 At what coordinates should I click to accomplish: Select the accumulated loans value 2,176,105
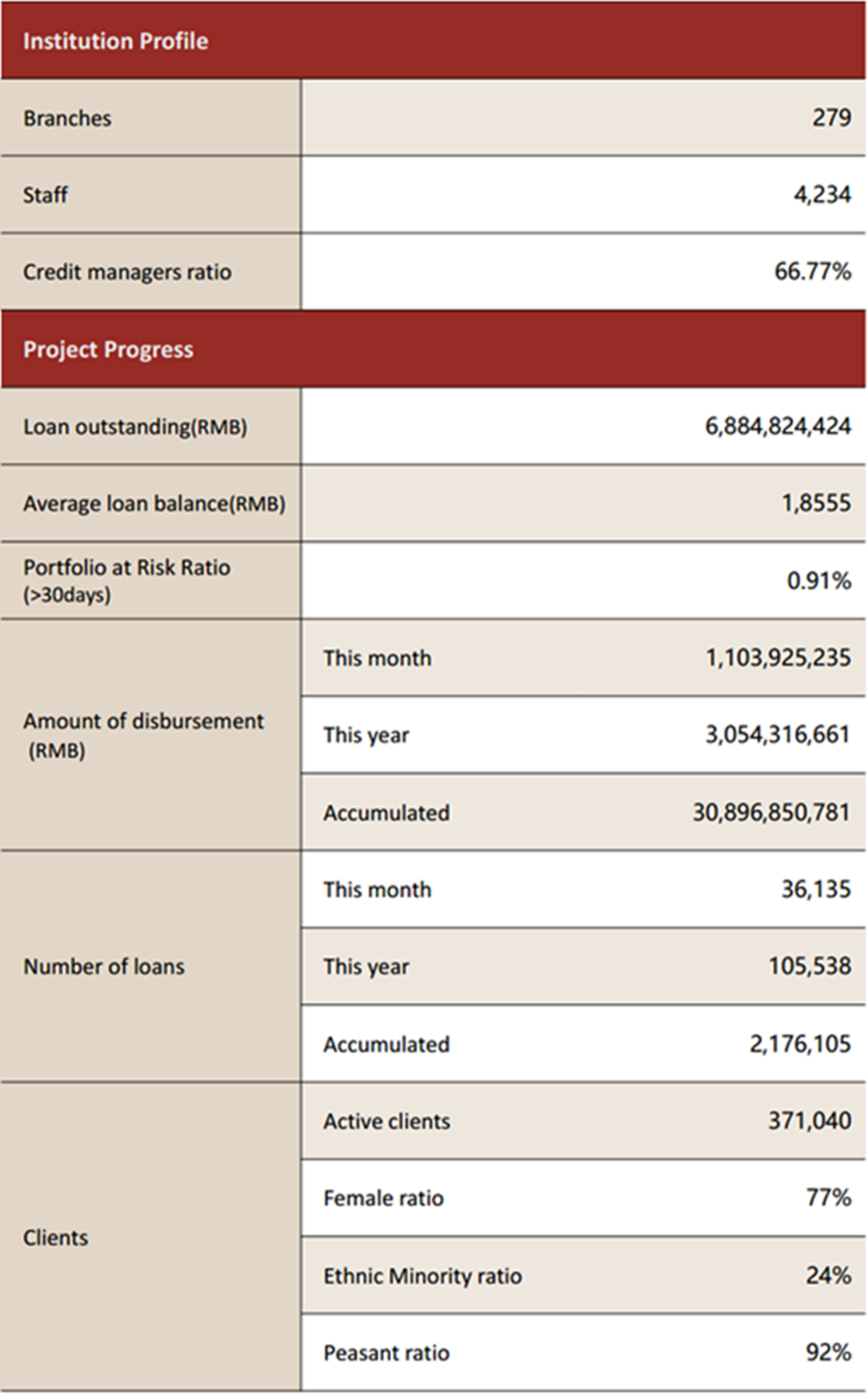tap(799, 1043)
